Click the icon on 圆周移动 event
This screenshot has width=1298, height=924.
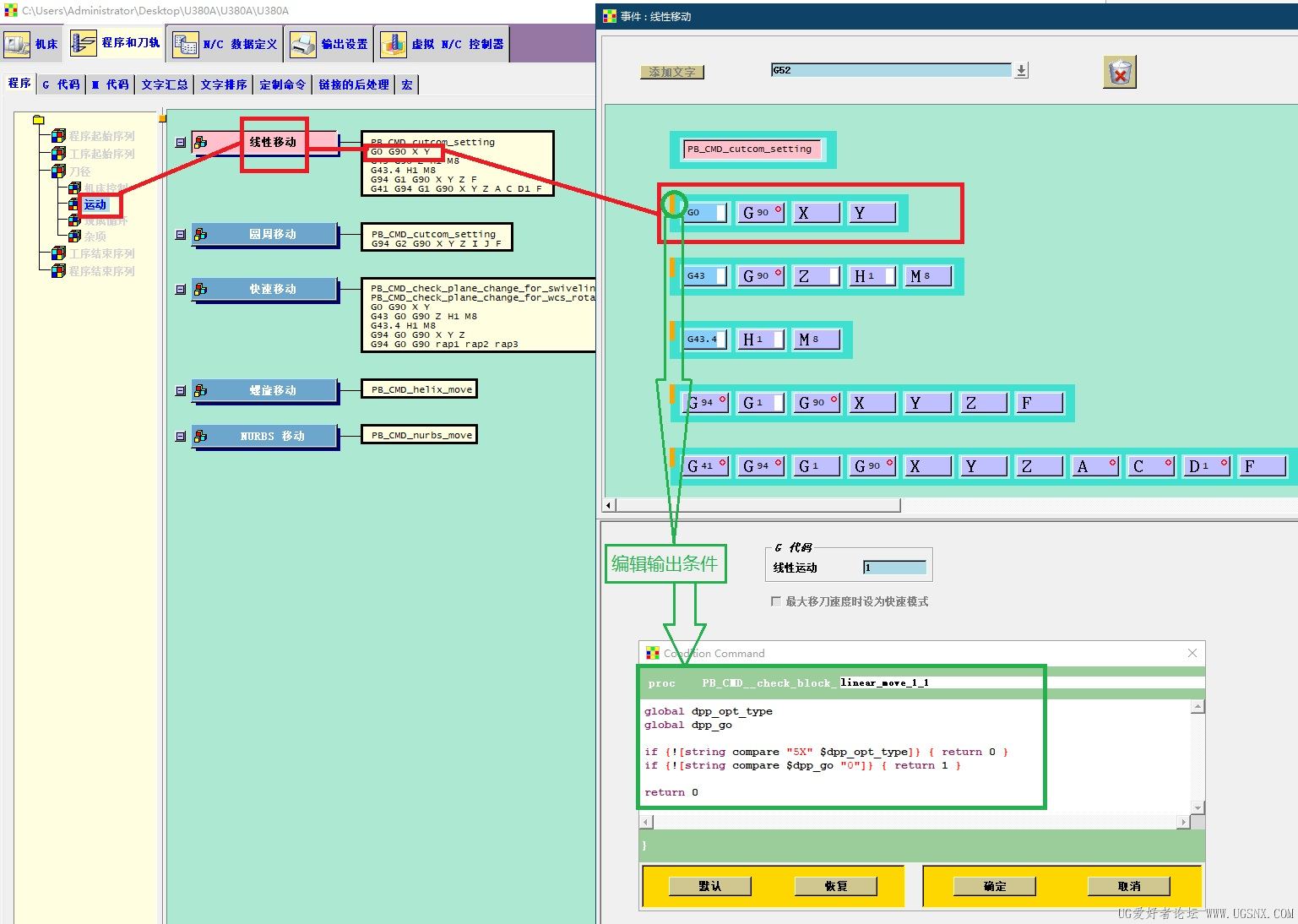coord(201,235)
